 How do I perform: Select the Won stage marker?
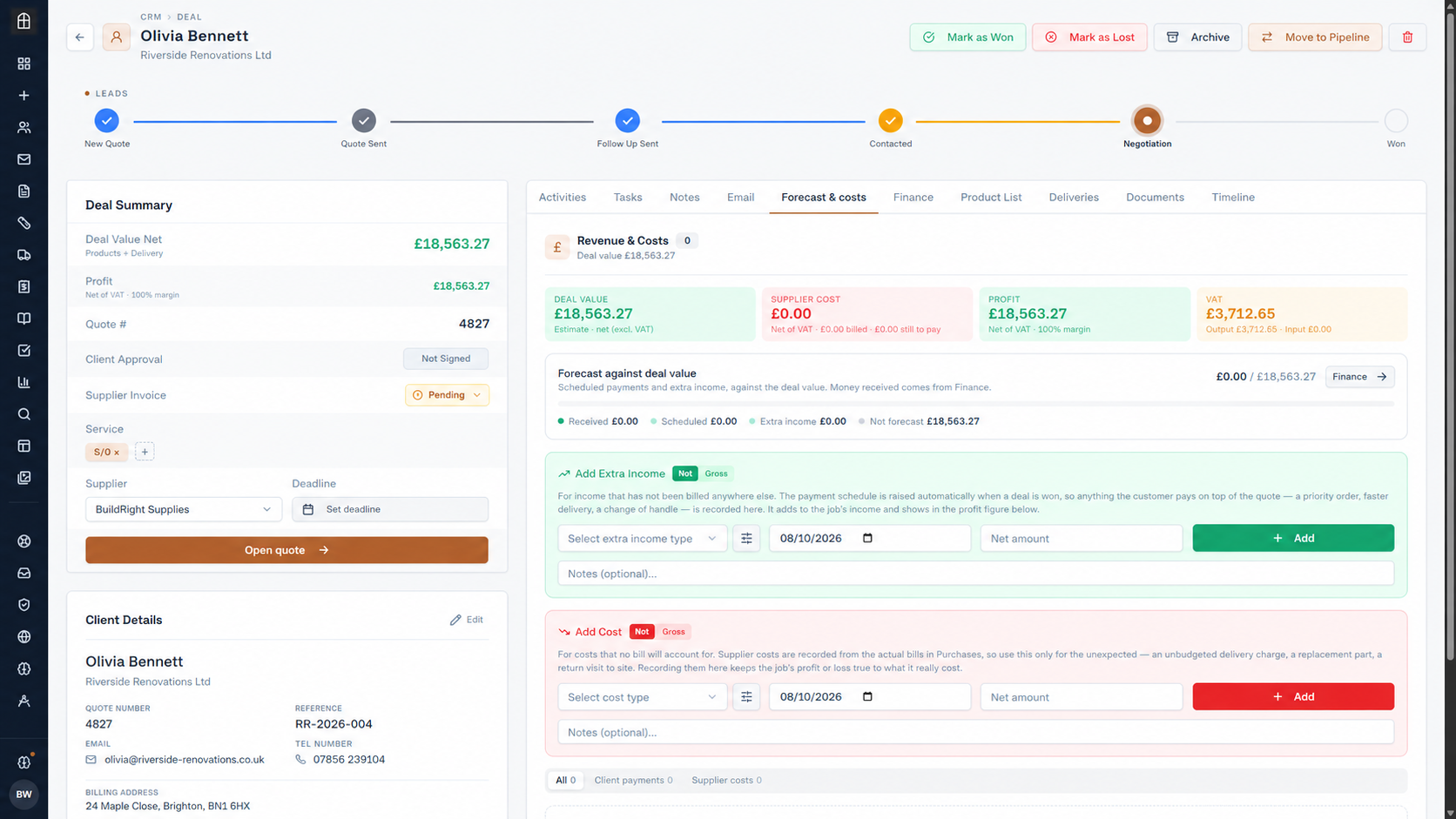[x=1396, y=121]
